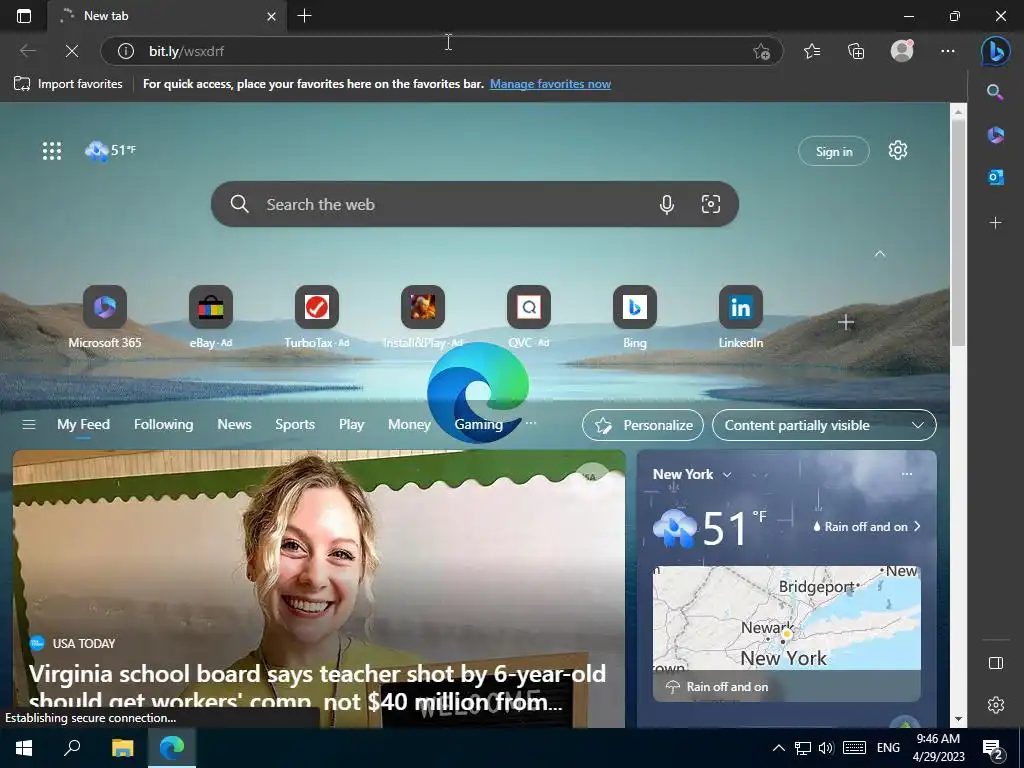Viewport: 1024px width, 768px height.
Task: Open Outlook sidebar icon
Action: pyautogui.click(x=995, y=177)
